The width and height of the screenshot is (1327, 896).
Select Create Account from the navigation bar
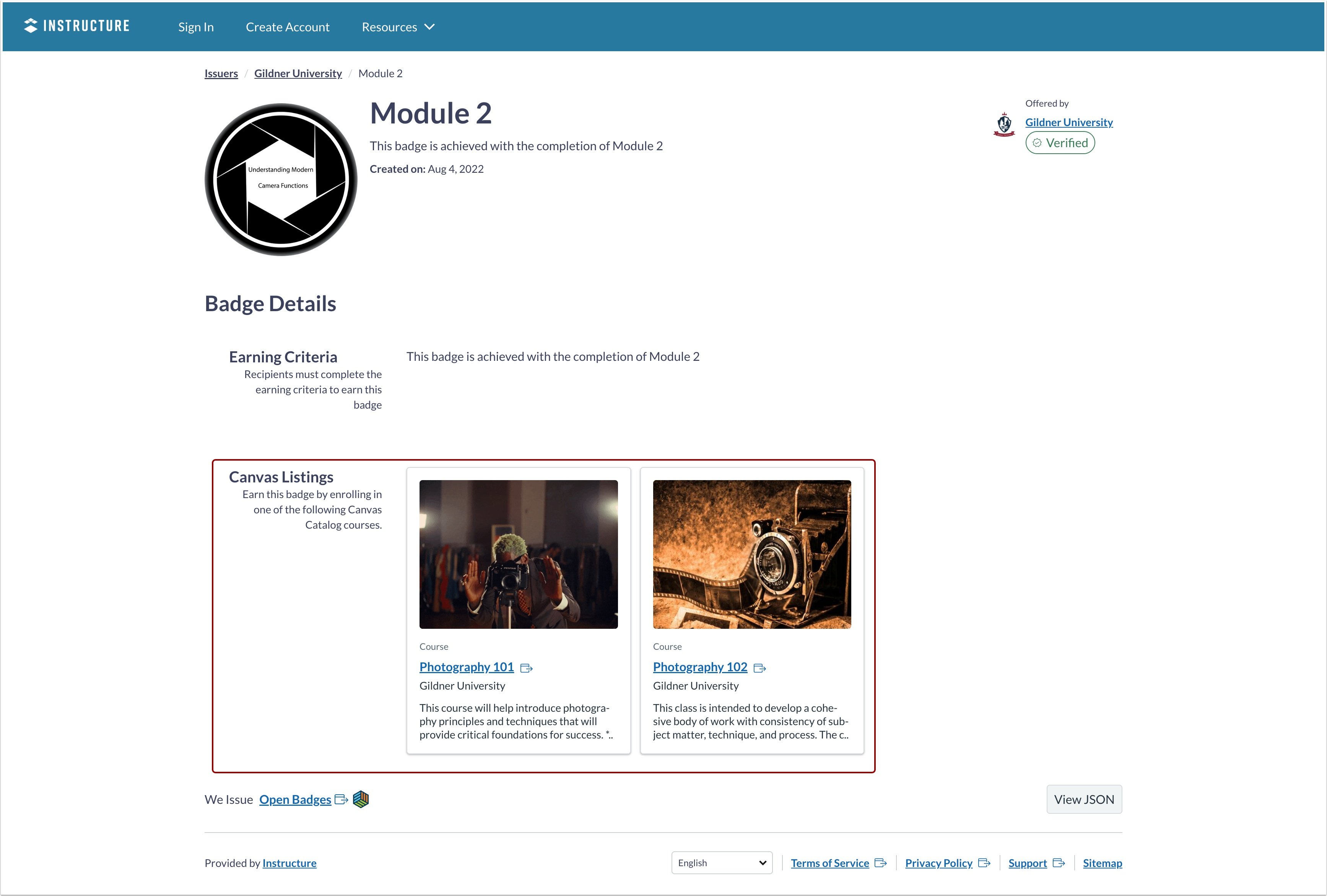tap(288, 26)
